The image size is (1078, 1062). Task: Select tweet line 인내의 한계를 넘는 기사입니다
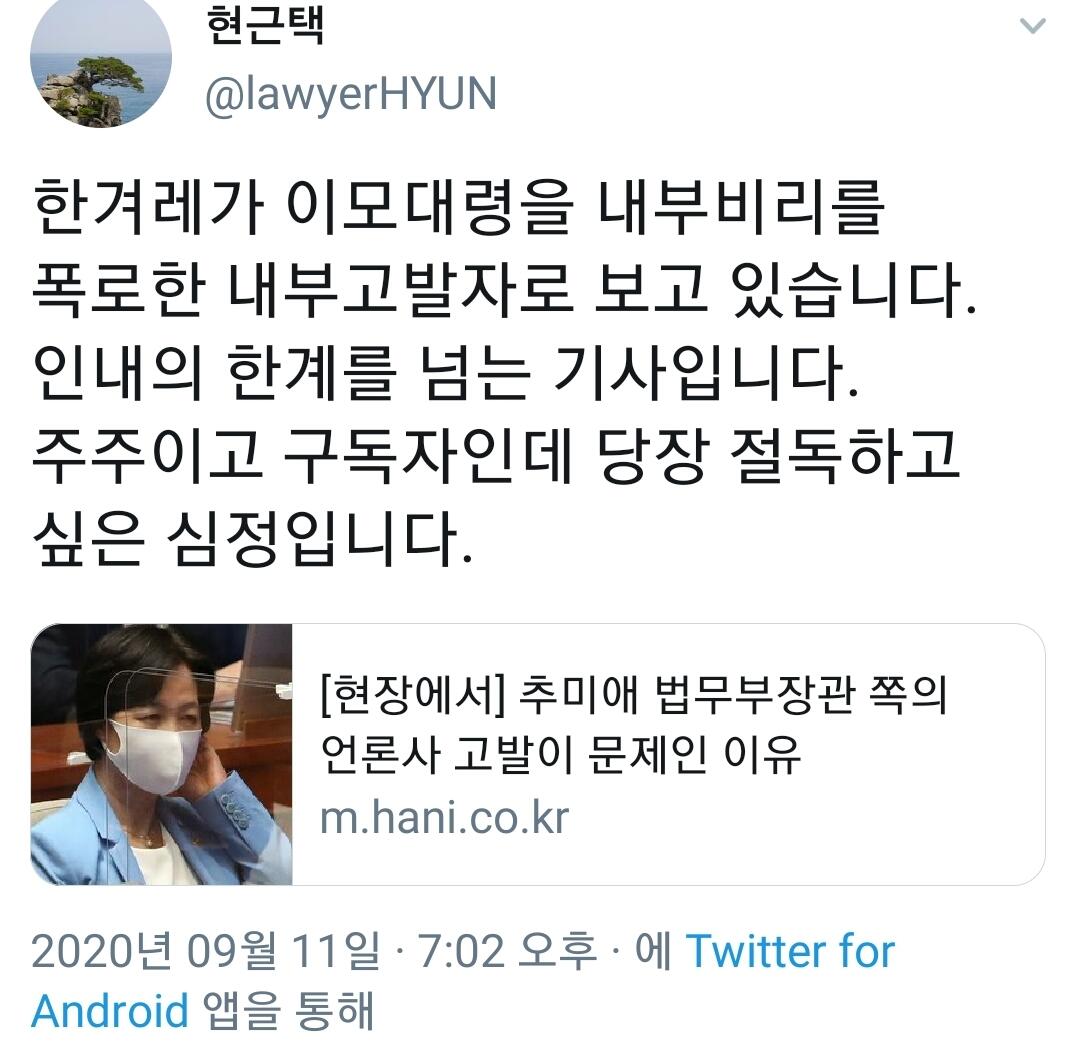click(446, 372)
